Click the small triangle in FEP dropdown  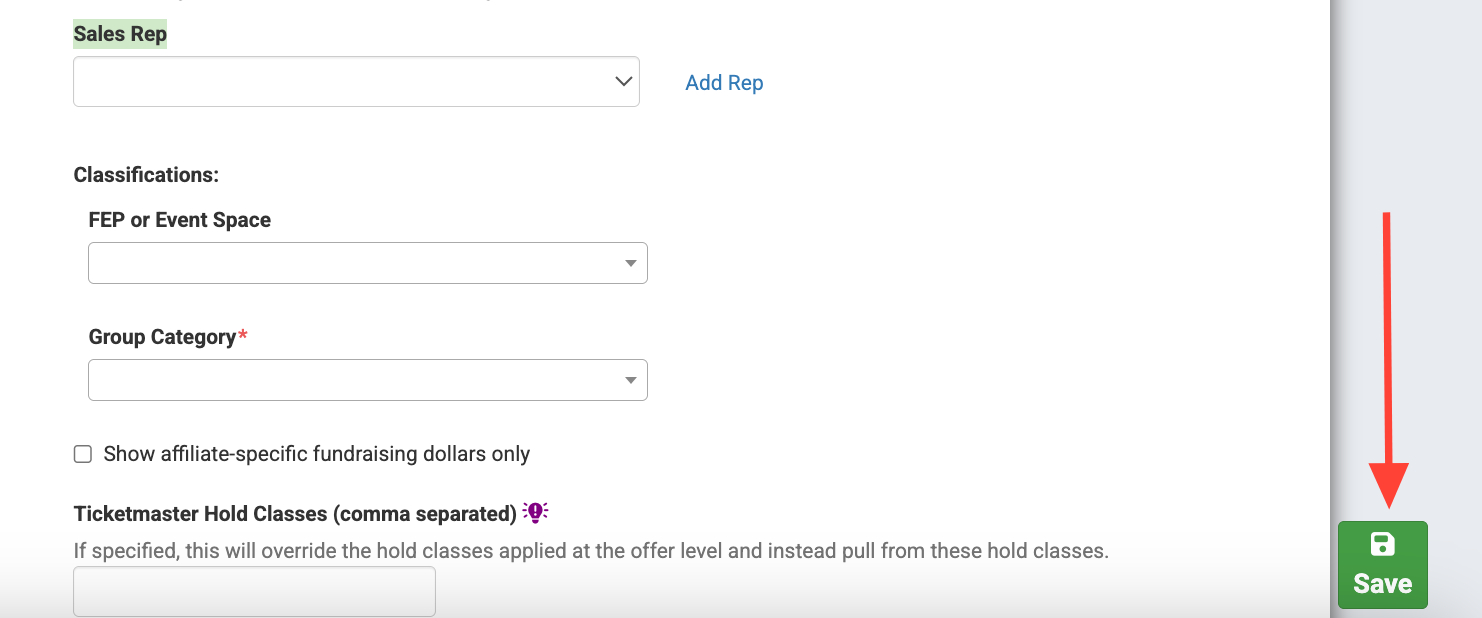click(x=631, y=264)
